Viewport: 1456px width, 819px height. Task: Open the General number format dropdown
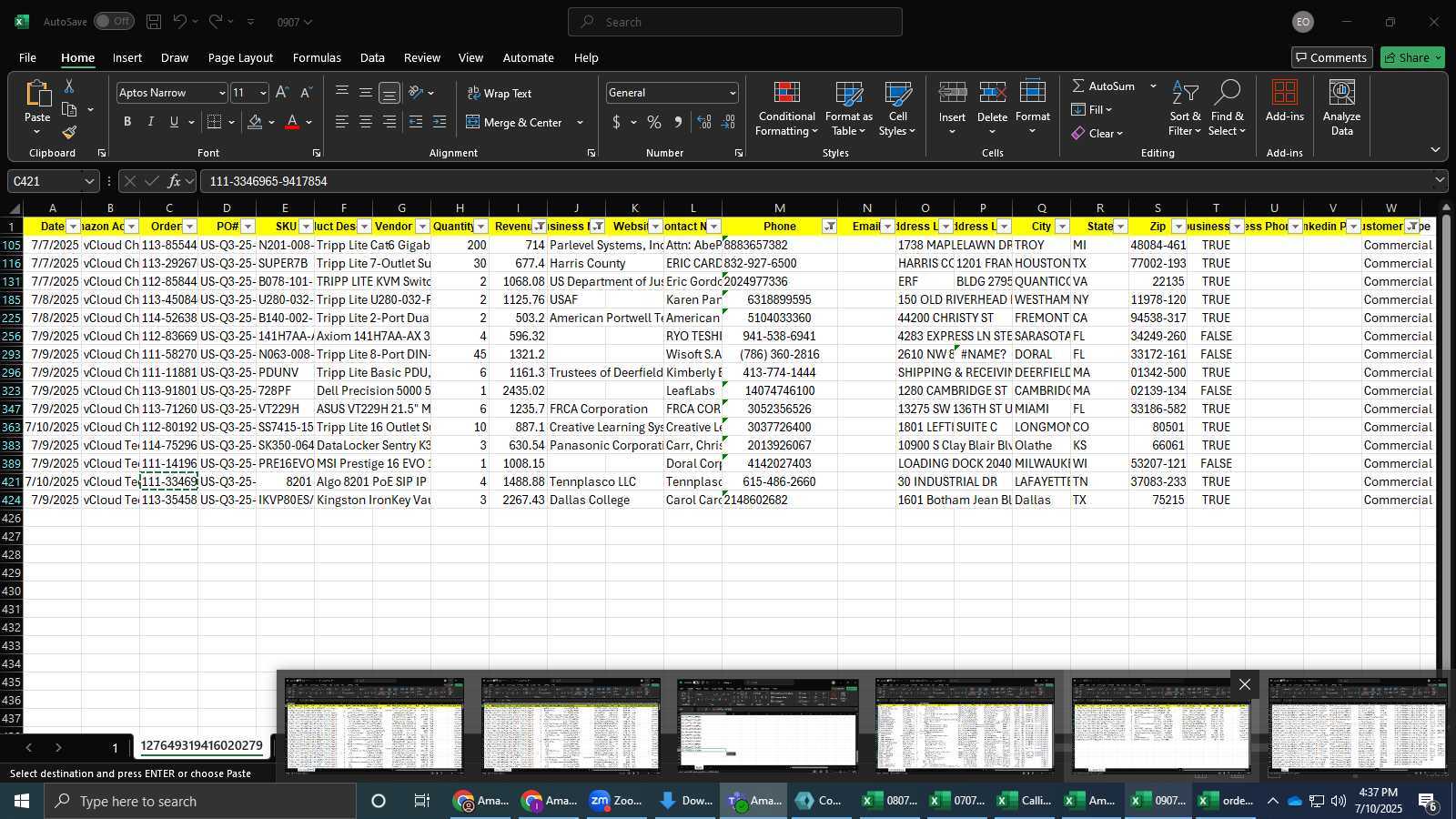pyautogui.click(x=733, y=93)
